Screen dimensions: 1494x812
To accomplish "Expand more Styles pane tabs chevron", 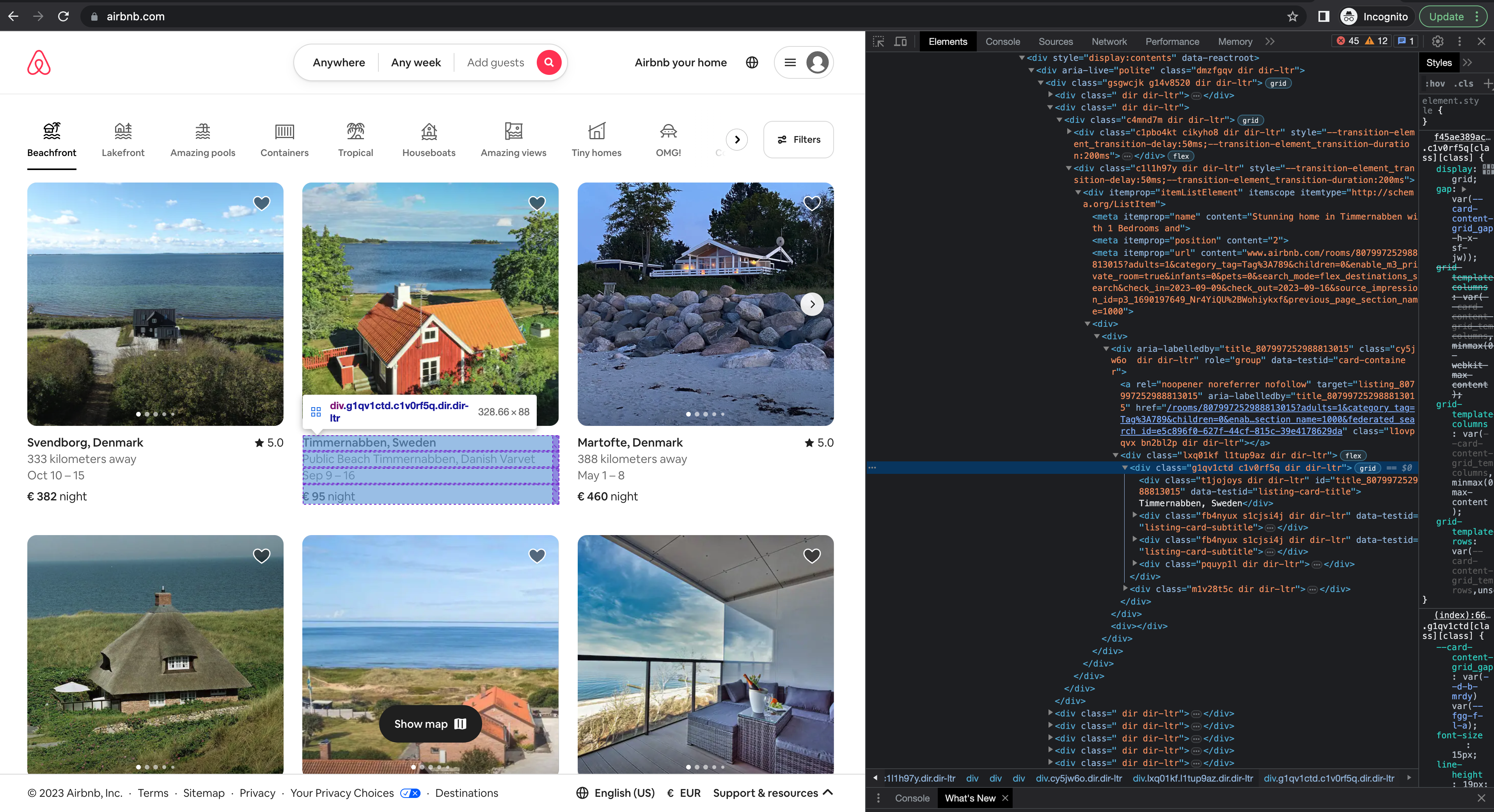I will 1467,63.
